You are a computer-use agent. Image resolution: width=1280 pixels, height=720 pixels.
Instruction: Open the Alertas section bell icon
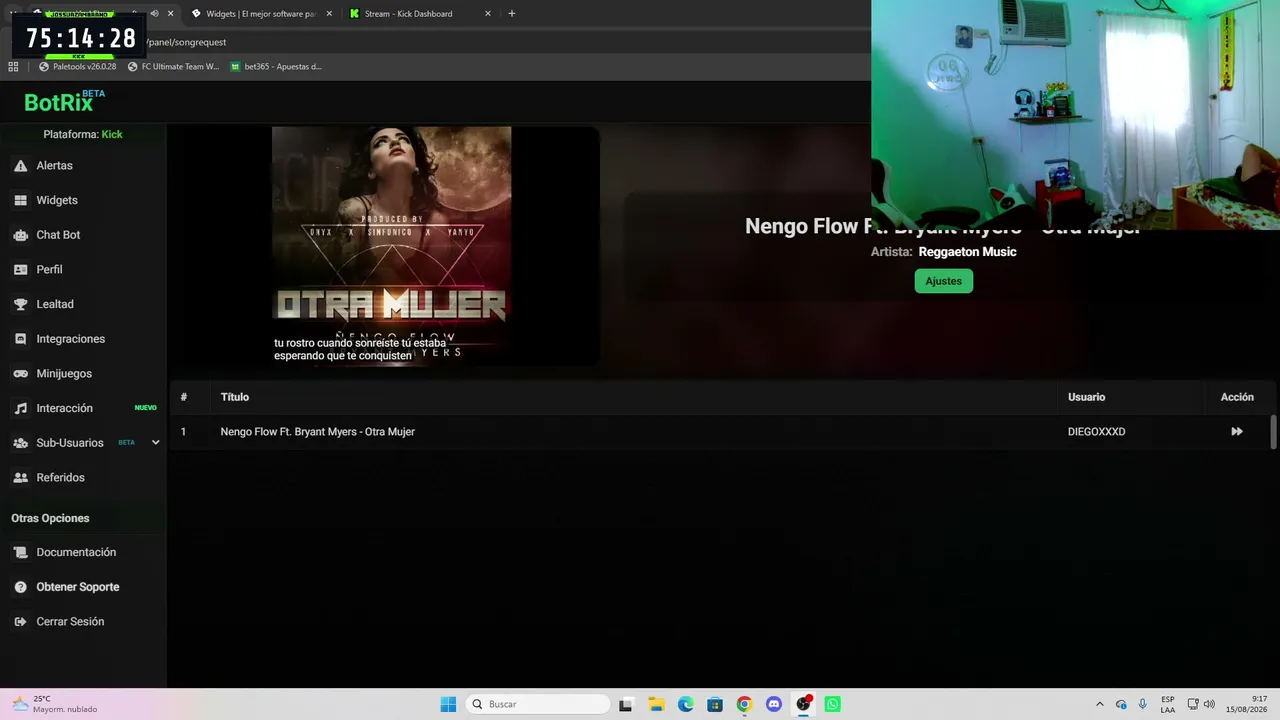point(20,166)
